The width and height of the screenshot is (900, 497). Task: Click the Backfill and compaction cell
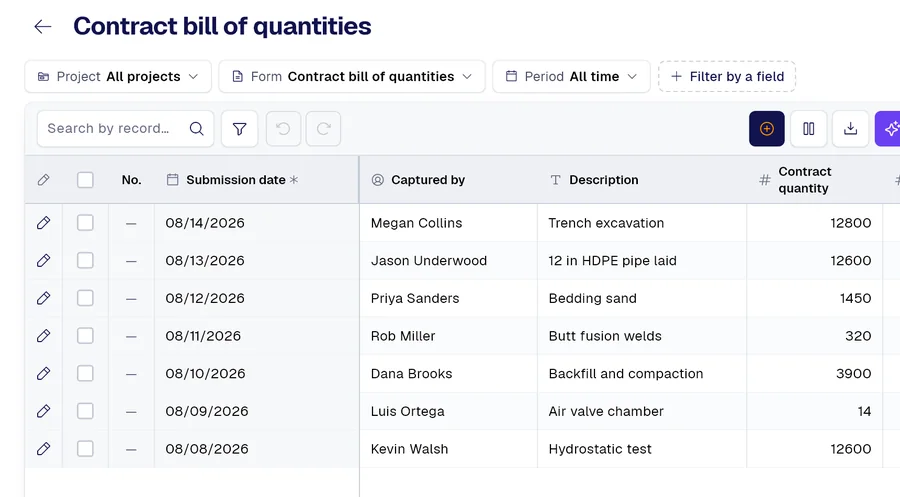coord(642,374)
